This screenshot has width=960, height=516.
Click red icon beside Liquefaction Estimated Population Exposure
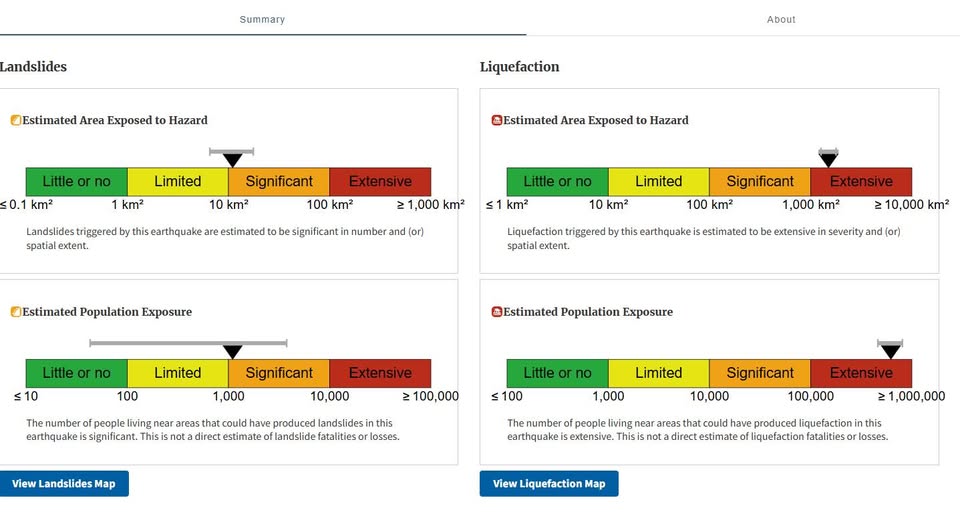click(x=497, y=312)
